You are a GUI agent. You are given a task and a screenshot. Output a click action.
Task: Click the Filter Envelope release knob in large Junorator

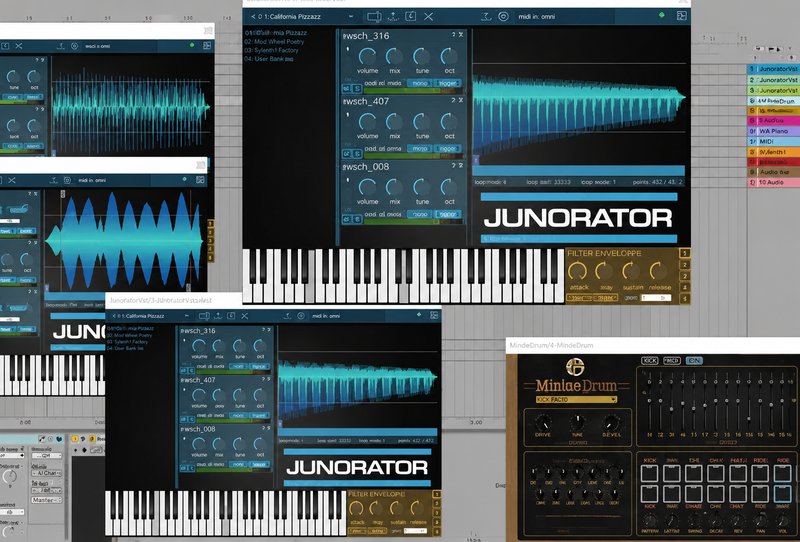[658, 270]
